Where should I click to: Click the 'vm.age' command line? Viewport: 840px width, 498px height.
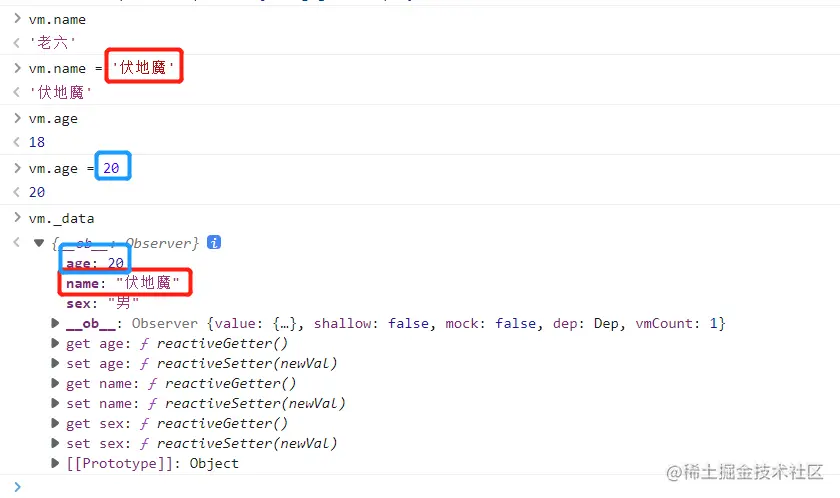[x=53, y=119]
